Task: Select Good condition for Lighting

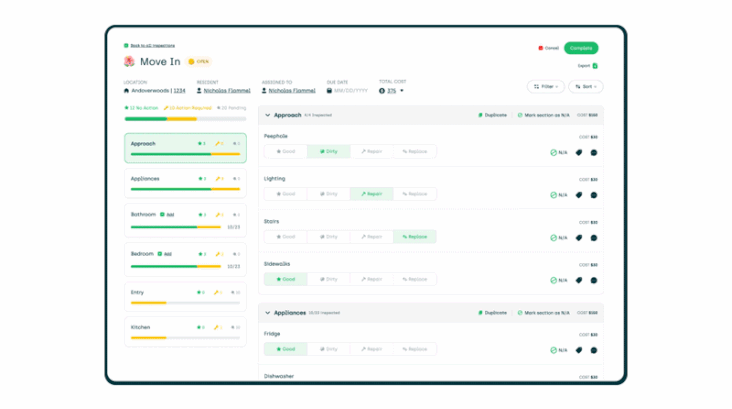Action: [286, 194]
